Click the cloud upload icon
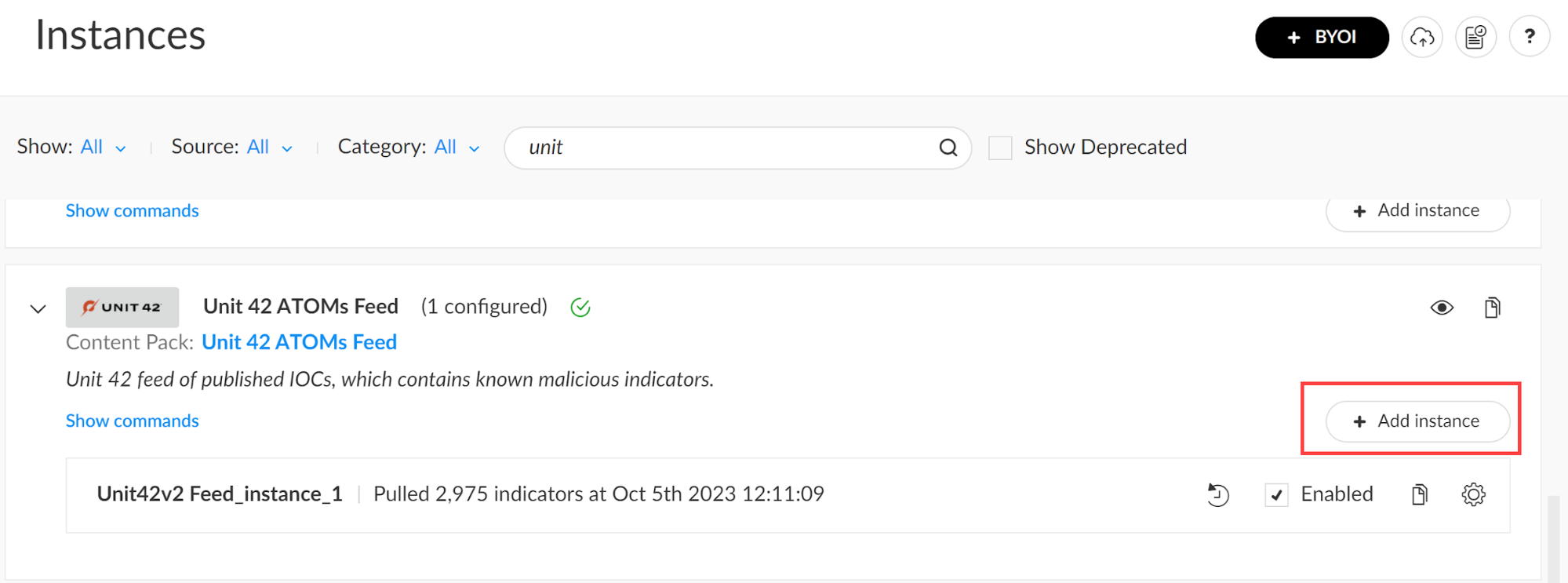This screenshot has height=583, width=1568. [x=1422, y=37]
